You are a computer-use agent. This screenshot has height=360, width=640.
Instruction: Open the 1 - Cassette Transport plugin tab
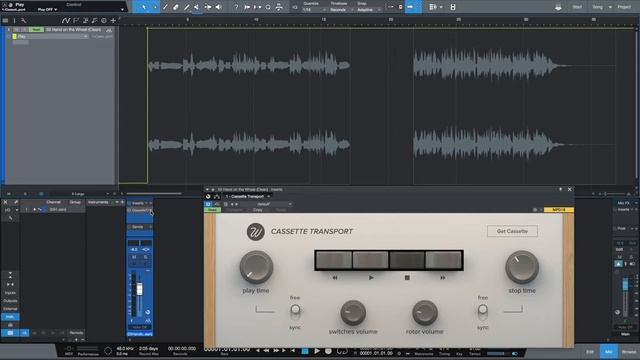point(245,197)
